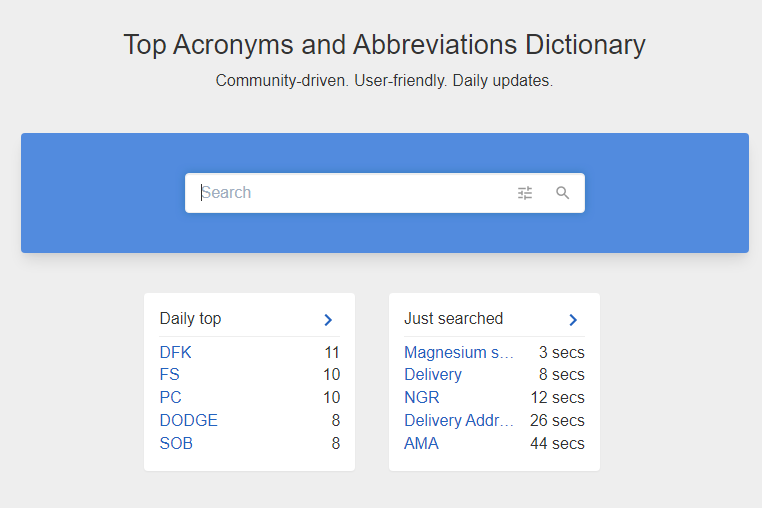Image resolution: width=762 pixels, height=508 pixels.
Task: Open the PC acronym link
Action: tap(171, 397)
